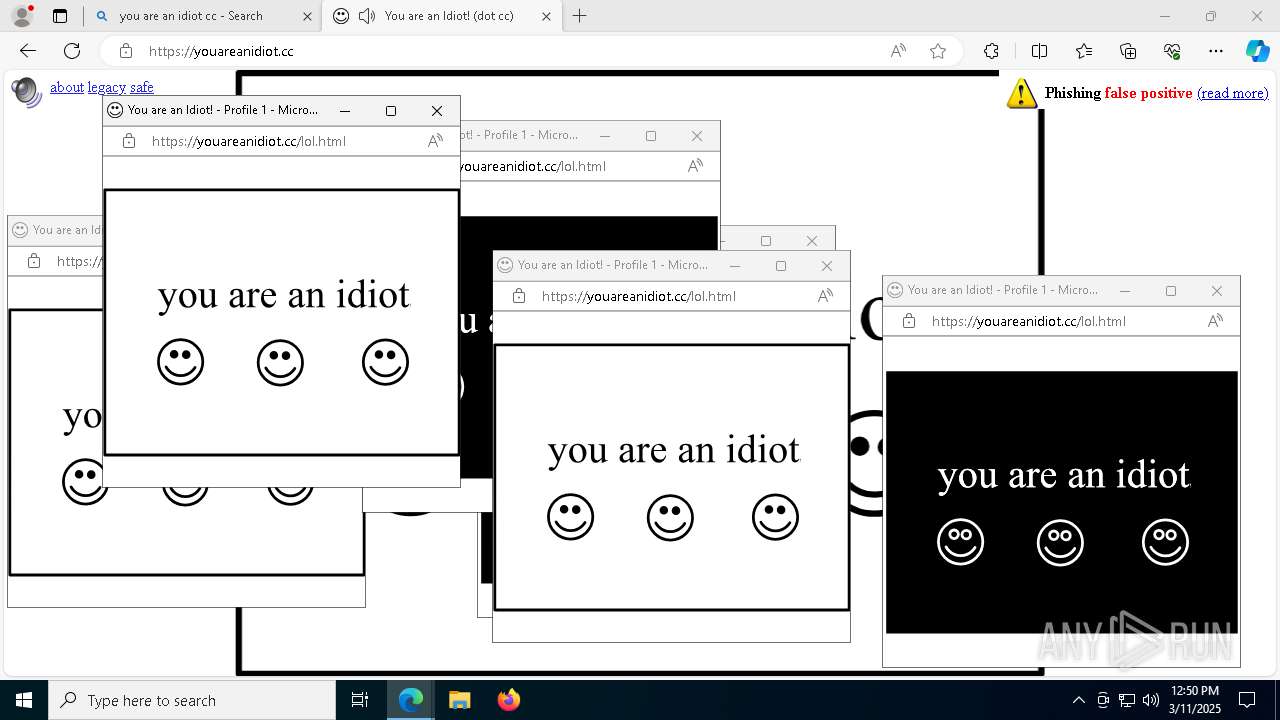Image resolution: width=1280 pixels, height=720 pixels.
Task: Go back with the back arrow
Action: pyautogui.click(x=28, y=51)
